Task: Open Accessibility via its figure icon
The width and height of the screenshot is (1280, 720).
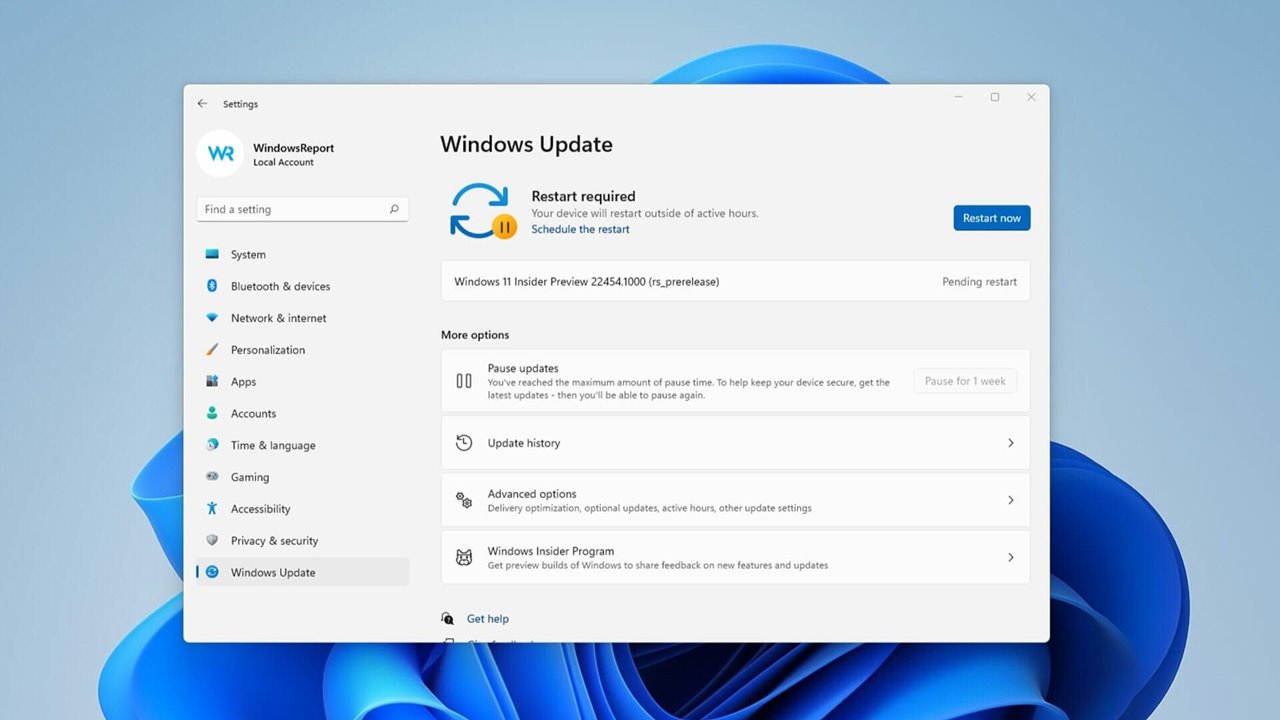Action: point(211,509)
